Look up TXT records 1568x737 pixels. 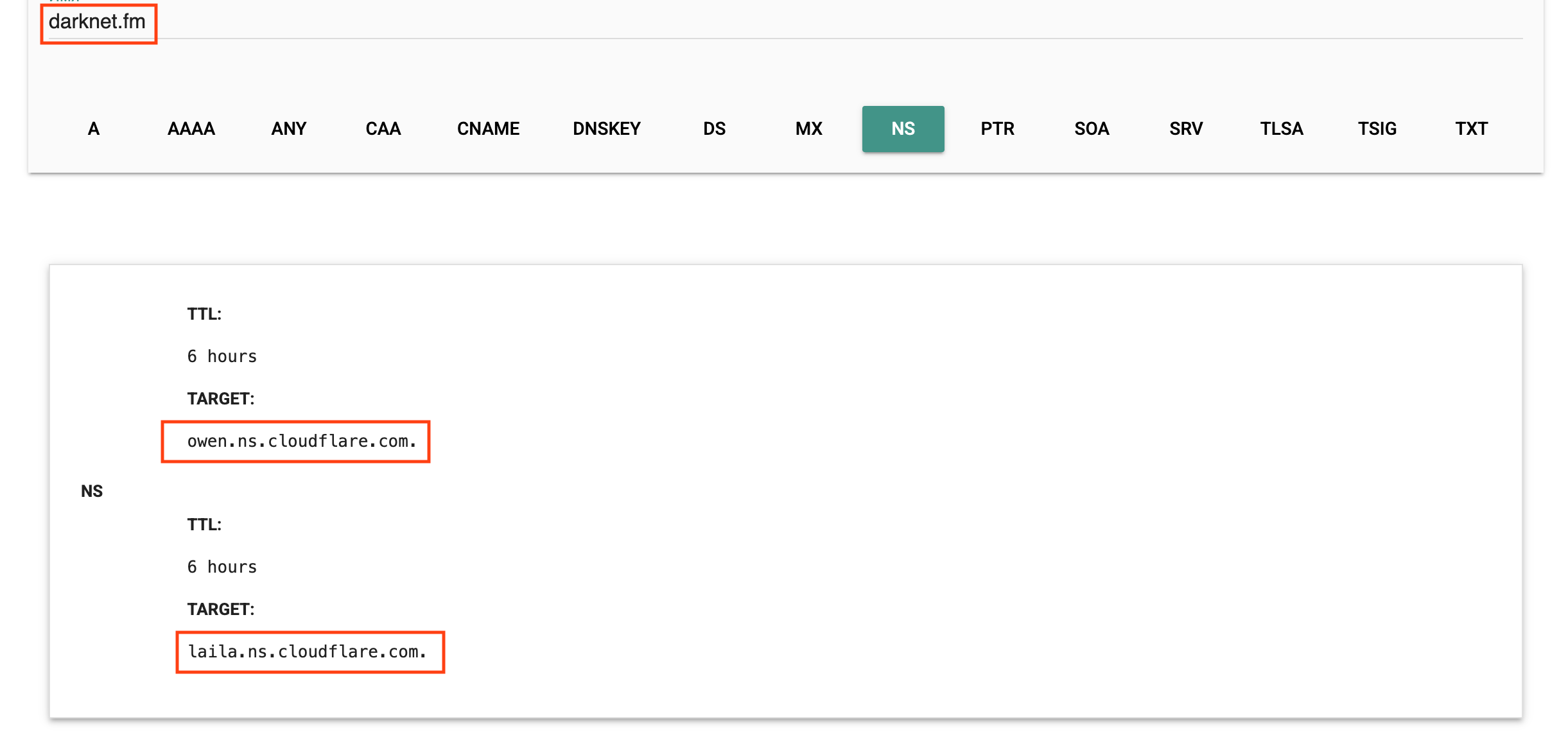1471,128
